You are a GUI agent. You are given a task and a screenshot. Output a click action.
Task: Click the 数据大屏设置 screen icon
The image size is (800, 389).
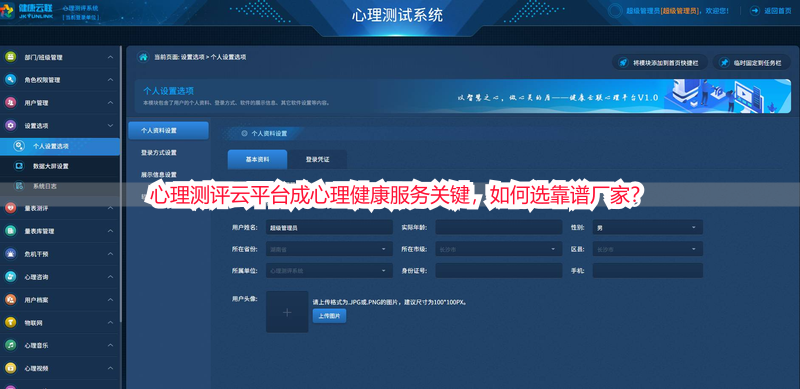19,166
